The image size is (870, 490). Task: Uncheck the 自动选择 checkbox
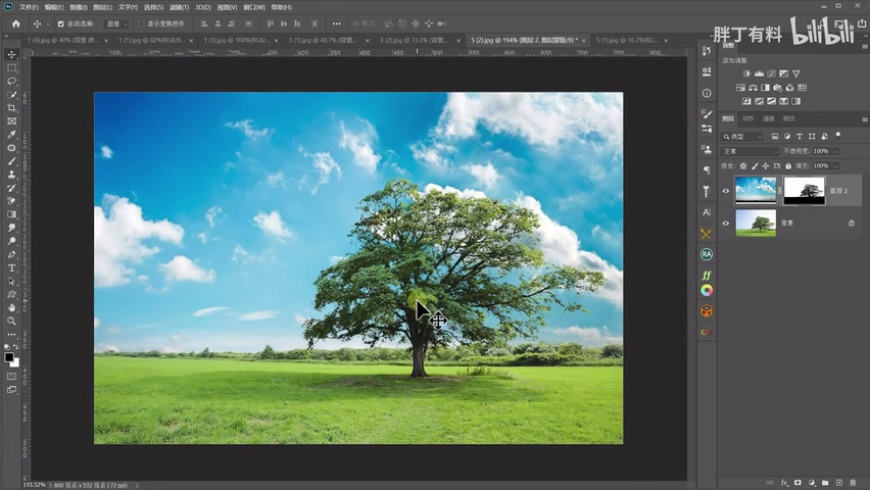click(60, 24)
